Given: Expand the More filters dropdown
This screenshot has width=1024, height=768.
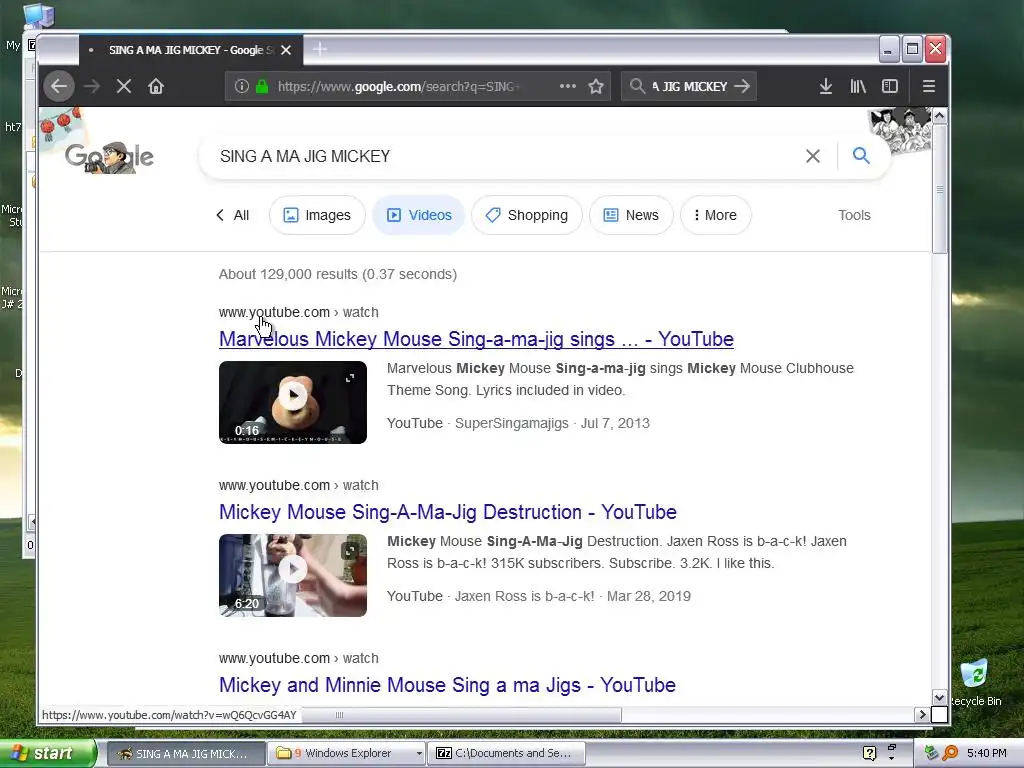Looking at the screenshot, I should coord(715,216).
